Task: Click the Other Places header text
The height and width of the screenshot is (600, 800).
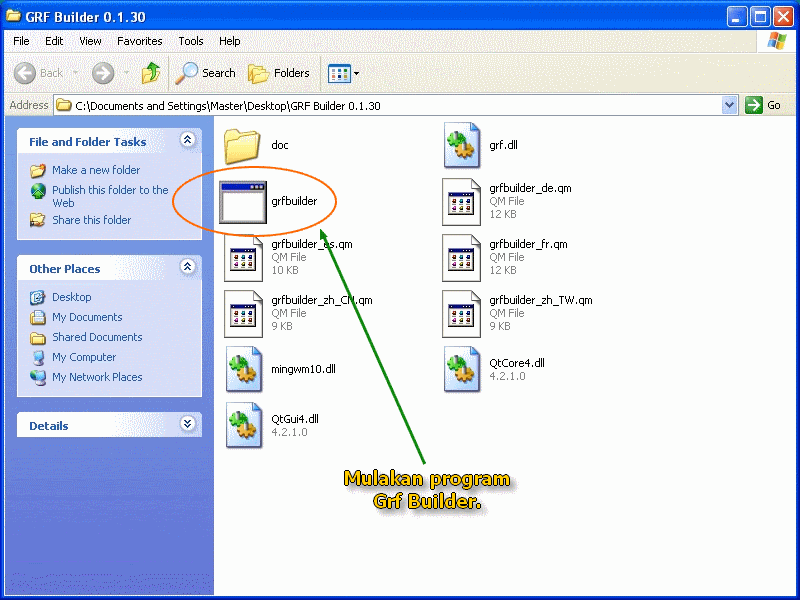Action: pos(65,269)
